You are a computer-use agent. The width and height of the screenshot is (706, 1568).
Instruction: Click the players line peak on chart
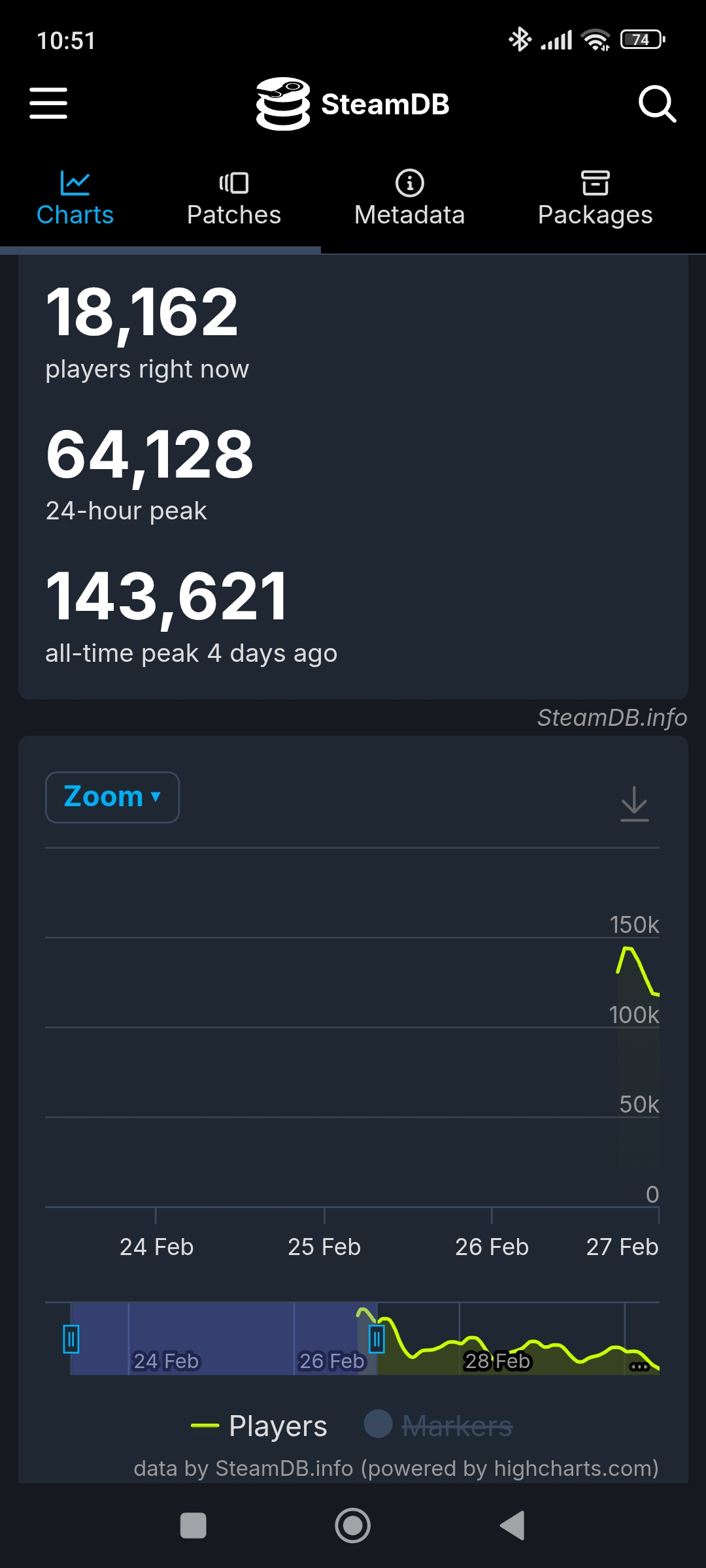(628, 948)
